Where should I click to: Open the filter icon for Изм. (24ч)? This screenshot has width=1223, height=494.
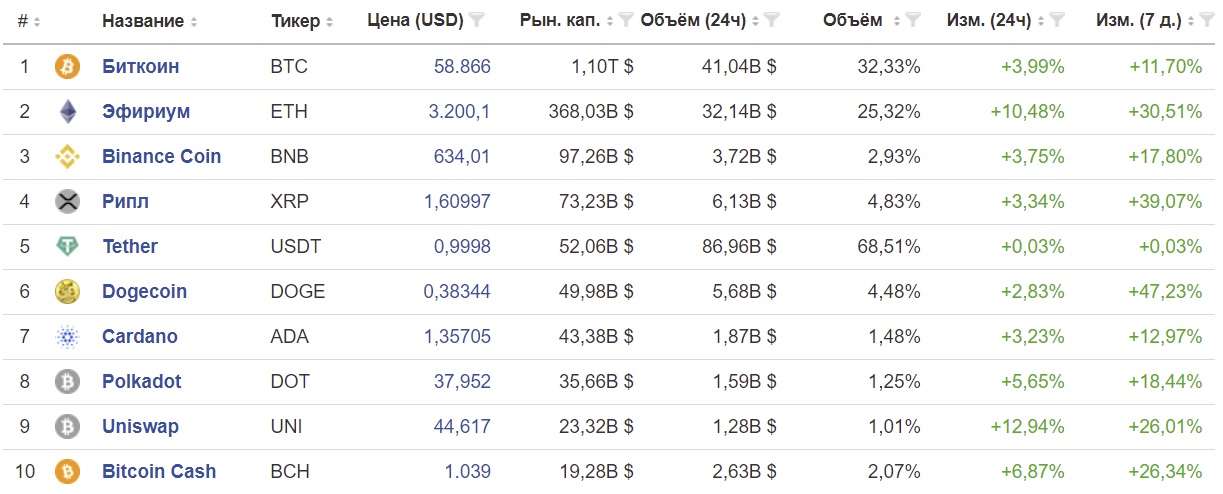1058,20
